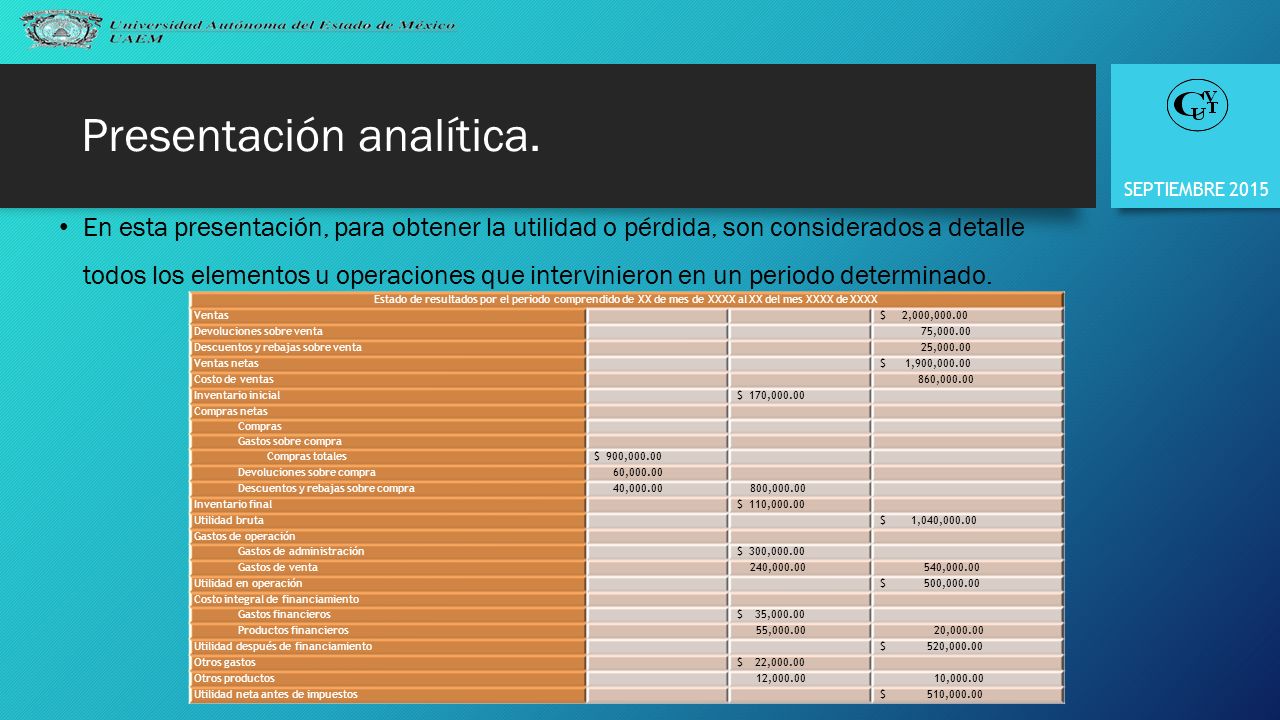Click 'Utilidad después de financiamiento' row label
Screen dimensions: 1280x720
(282, 646)
